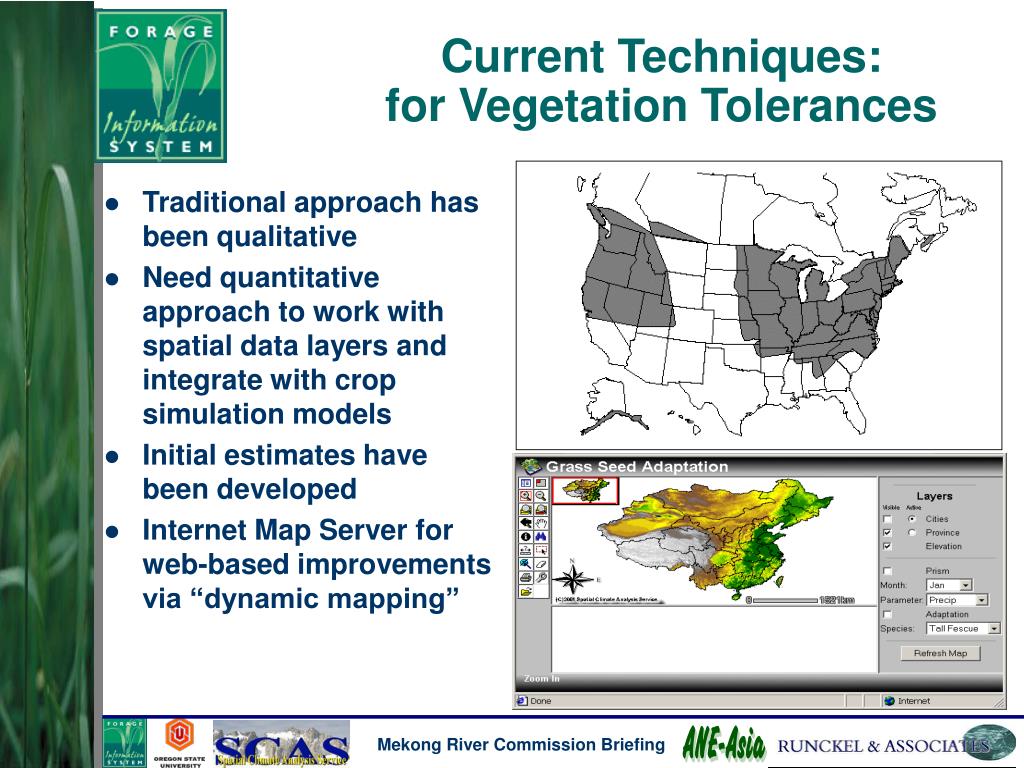Select the Find binoculars tool
1024x768 pixels.
point(541,537)
